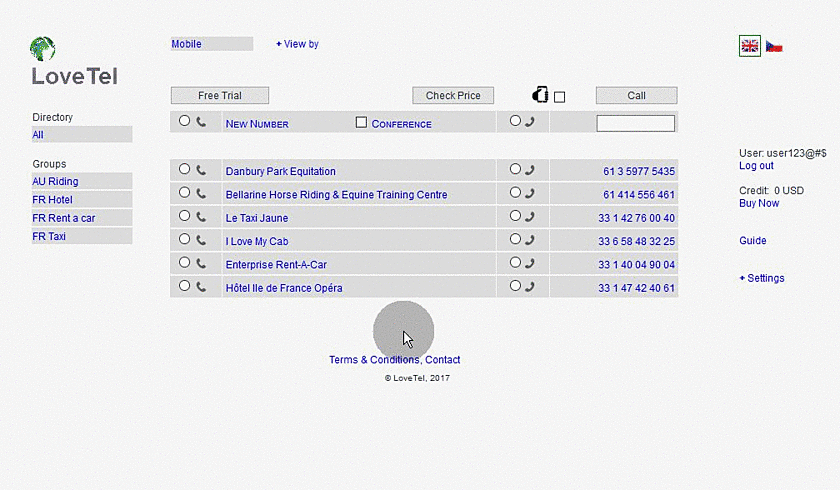Click the left phone icon in New Number row
This screenshot has width=840, height=490.
201,122
